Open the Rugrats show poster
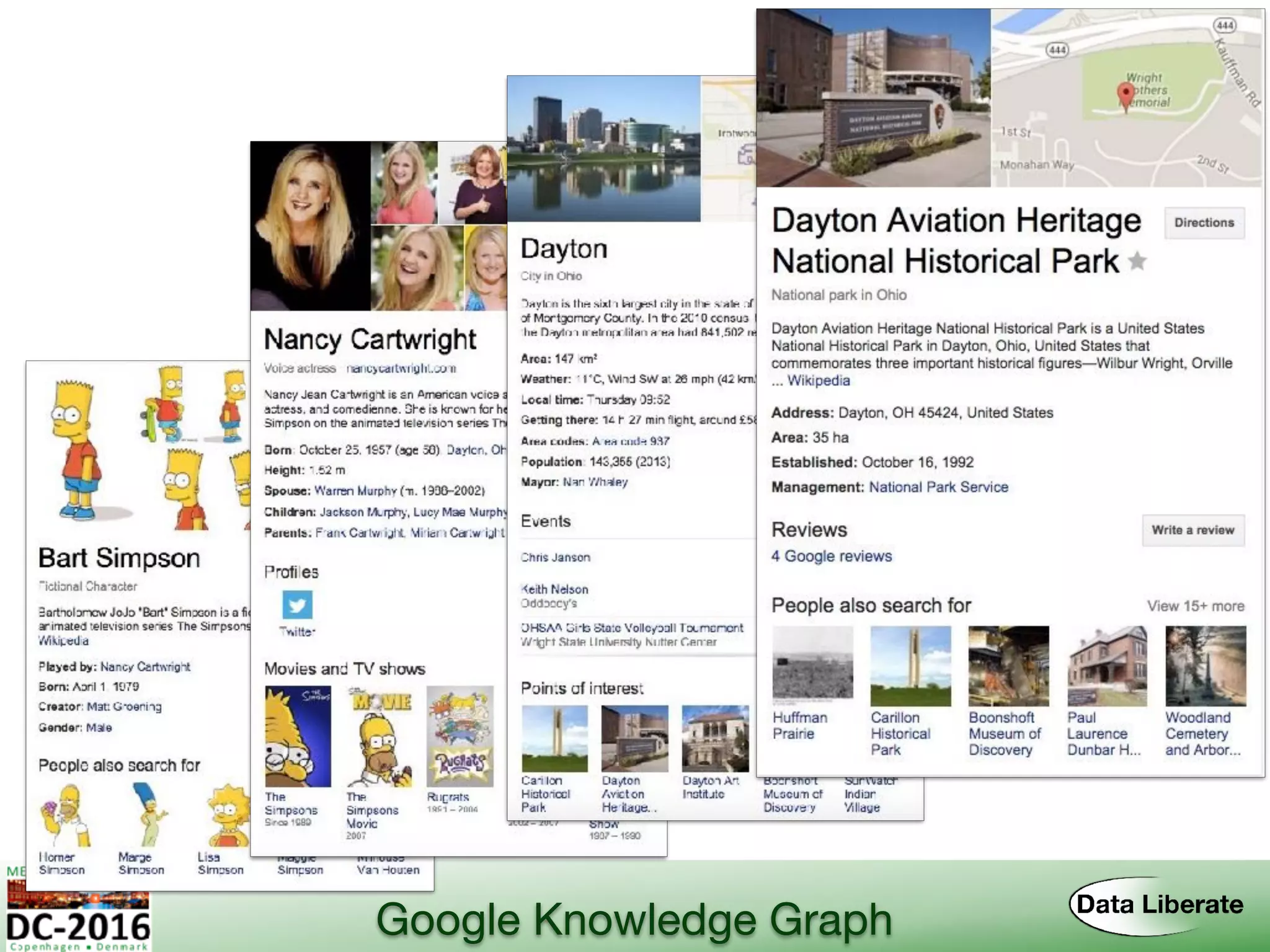Screen dimensions: 1270x952 click(460, 736)
